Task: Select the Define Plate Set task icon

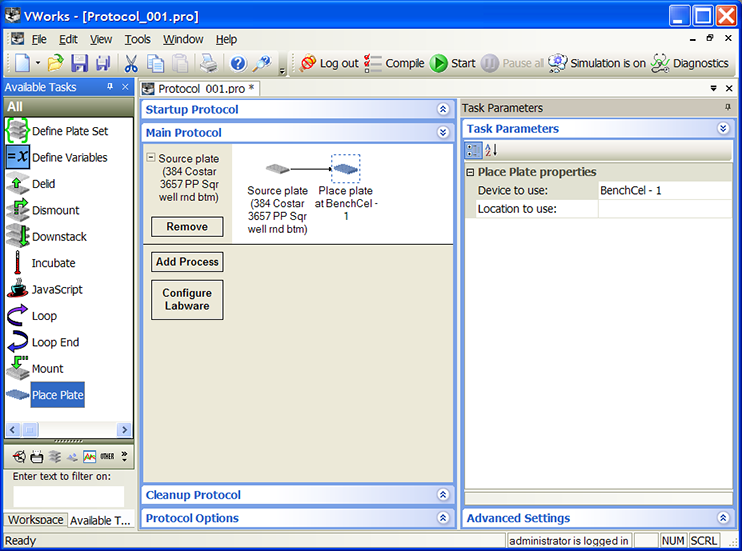Action: (x=18, y=131)
